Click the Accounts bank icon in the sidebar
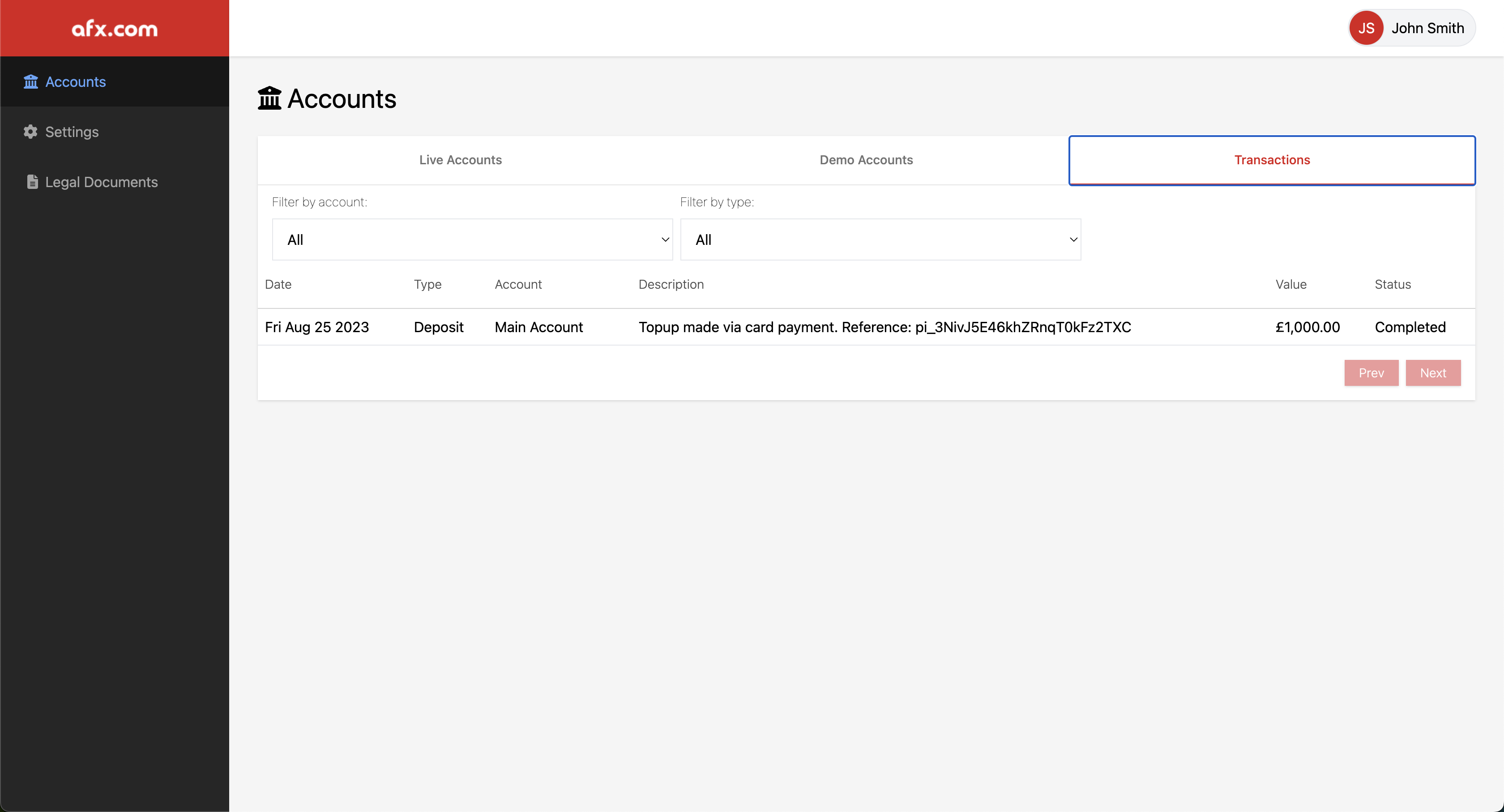This screenshot has width=1504, height=812. 31,82
